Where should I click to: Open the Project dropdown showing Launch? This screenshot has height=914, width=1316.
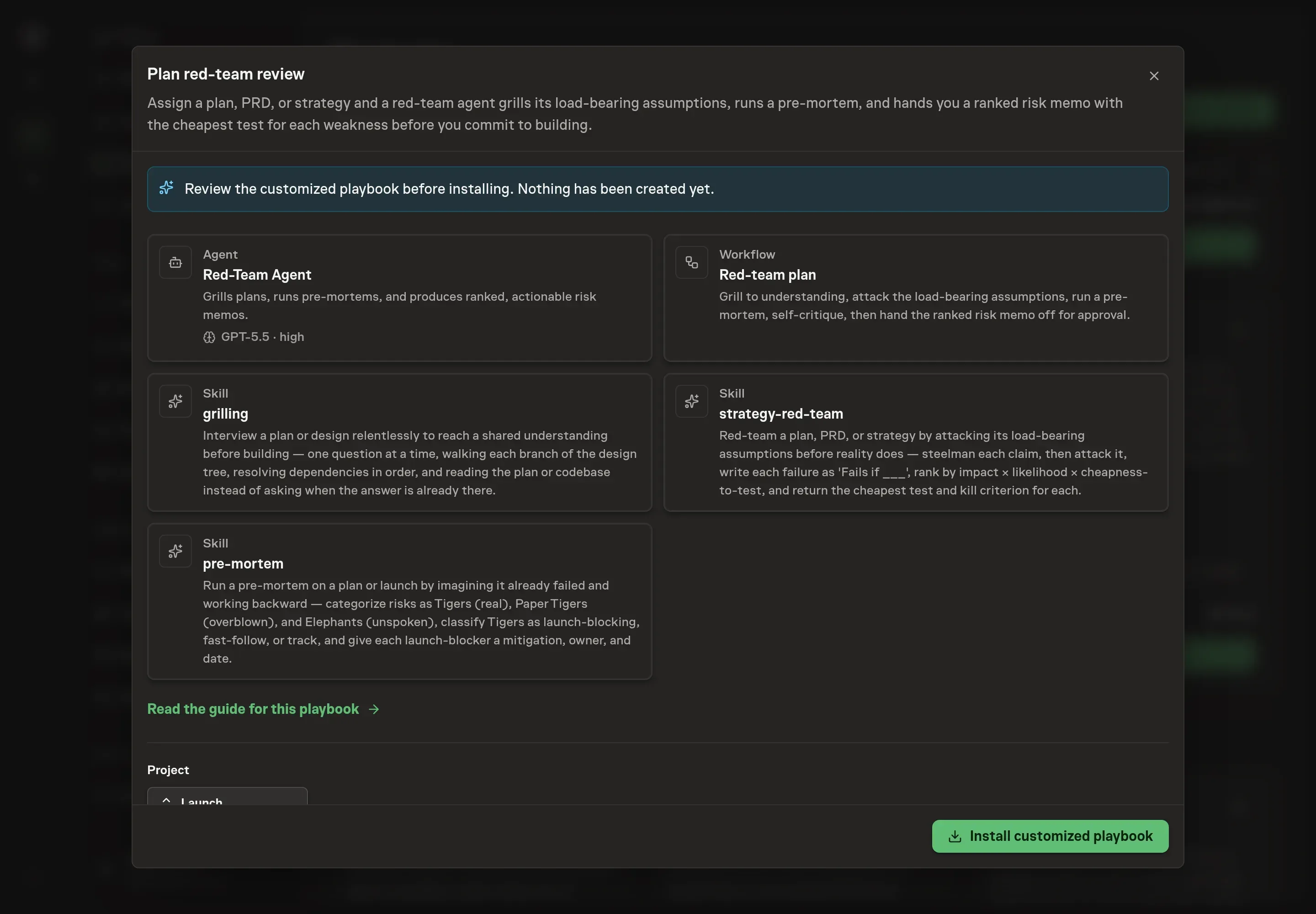pos(228,796)
